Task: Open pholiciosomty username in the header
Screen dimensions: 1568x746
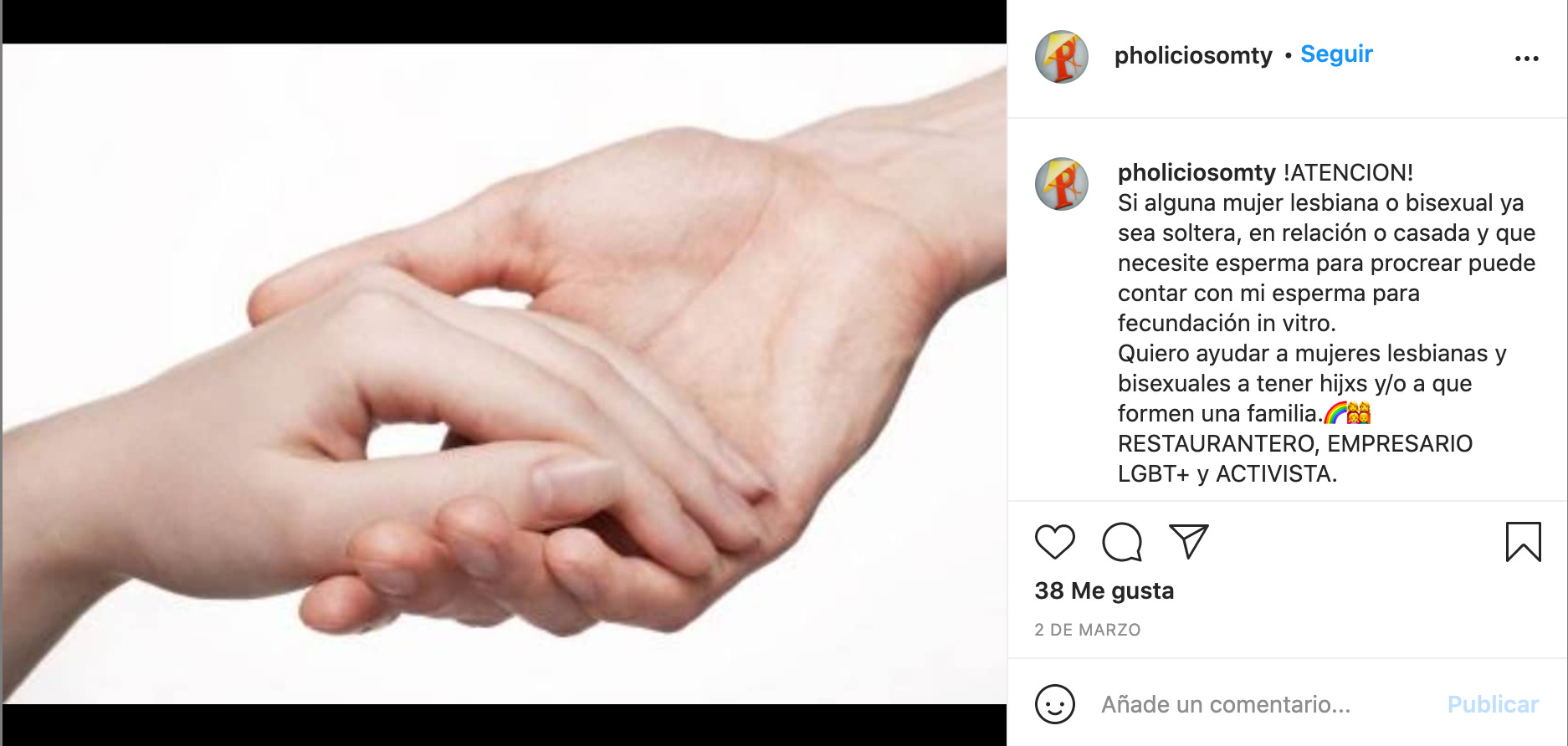Action: [1193, 55]
